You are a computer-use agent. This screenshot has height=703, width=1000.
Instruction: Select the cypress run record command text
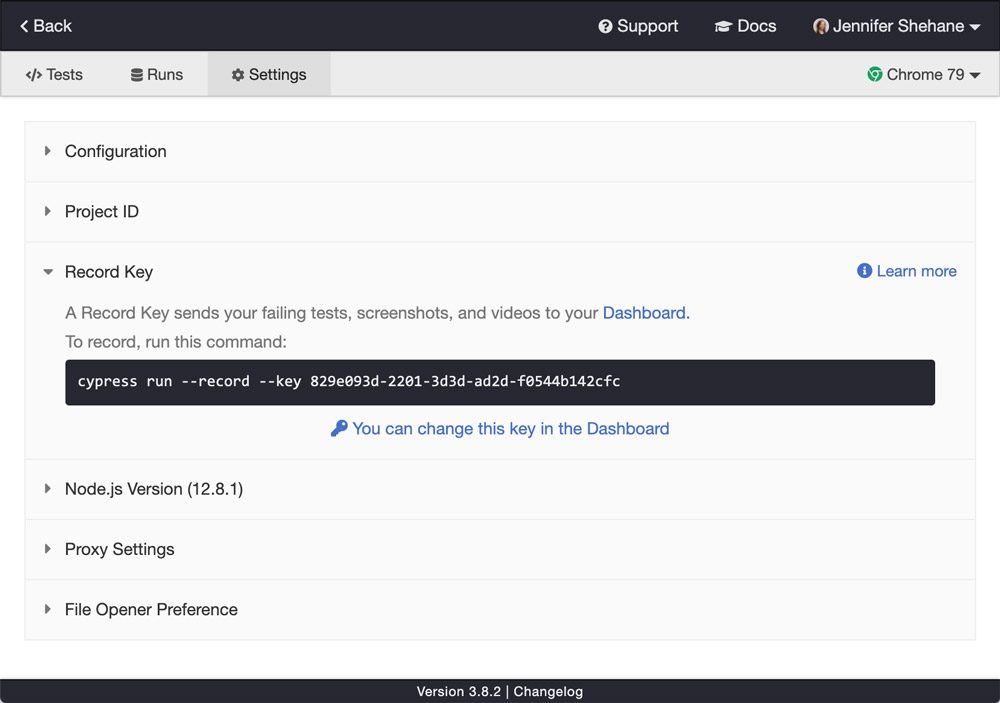point(349,381)
